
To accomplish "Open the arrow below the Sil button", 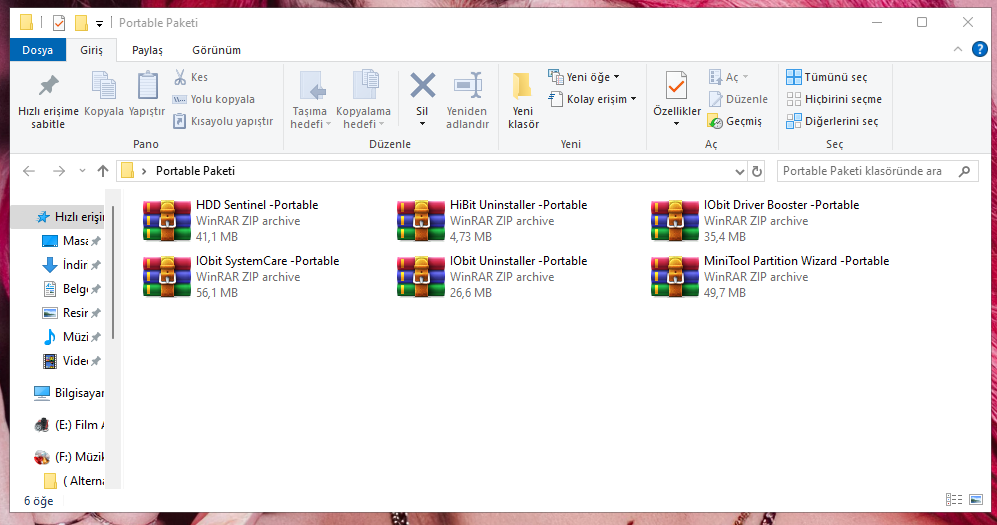I will [x=422, y=124].
